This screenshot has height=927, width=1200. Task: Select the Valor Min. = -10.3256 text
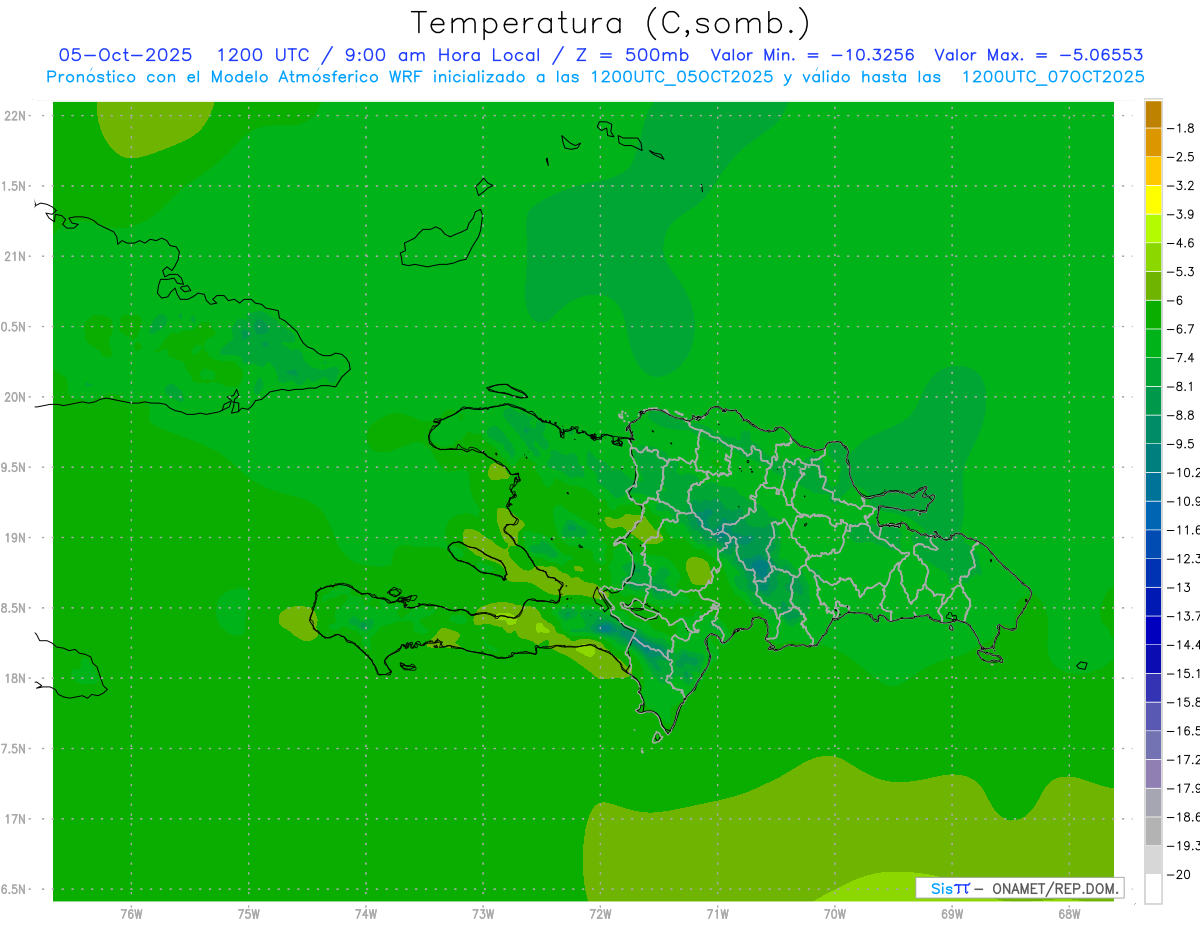(812, 55)
